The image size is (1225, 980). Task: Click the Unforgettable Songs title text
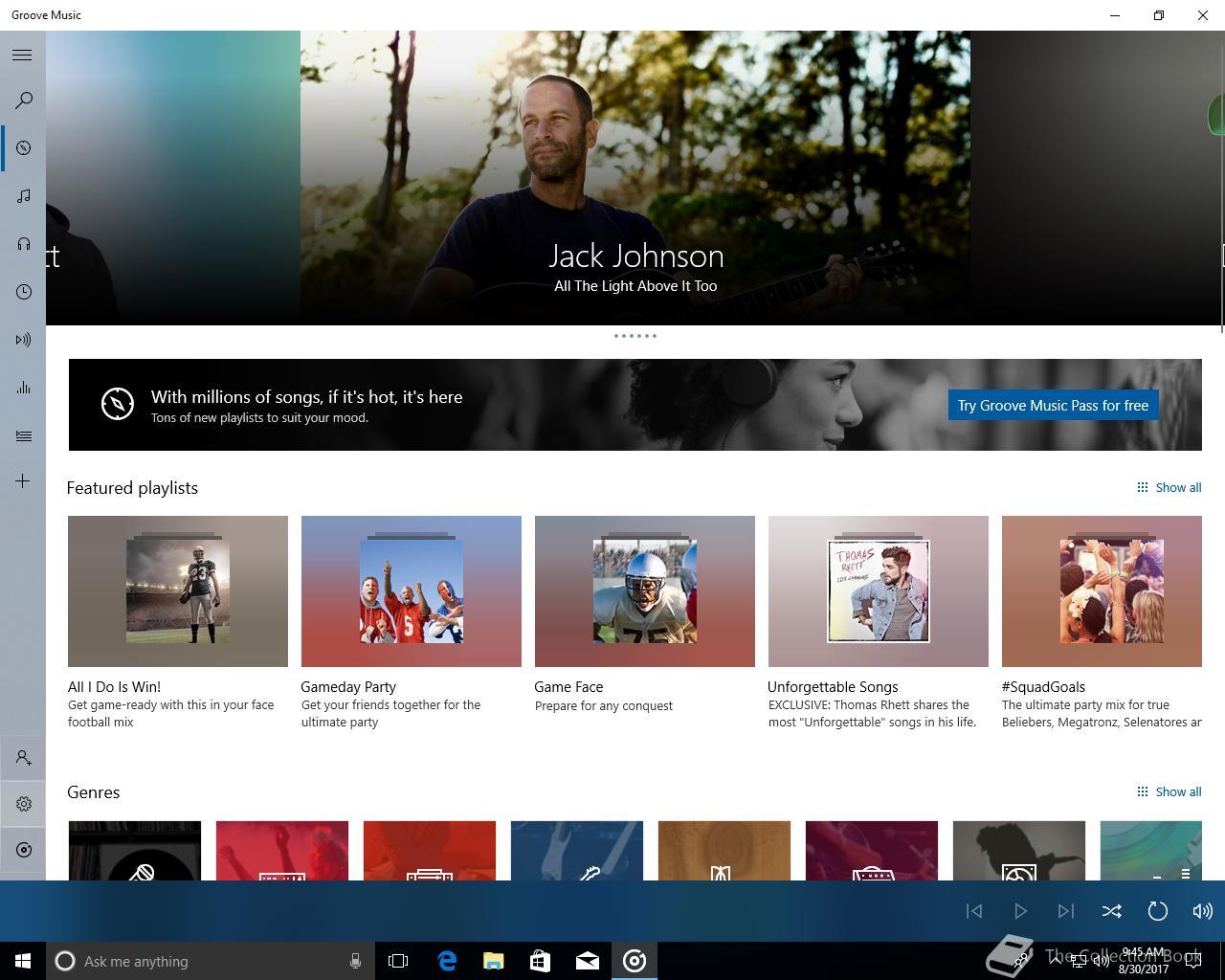point(833,686)
